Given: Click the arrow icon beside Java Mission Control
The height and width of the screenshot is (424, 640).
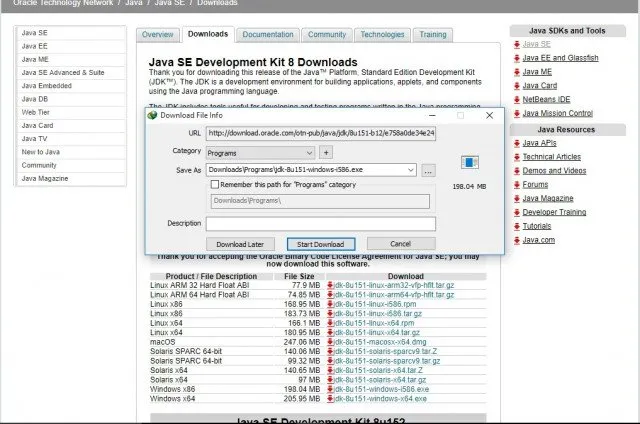Looking at the screenshot, I should pos(517,113).
